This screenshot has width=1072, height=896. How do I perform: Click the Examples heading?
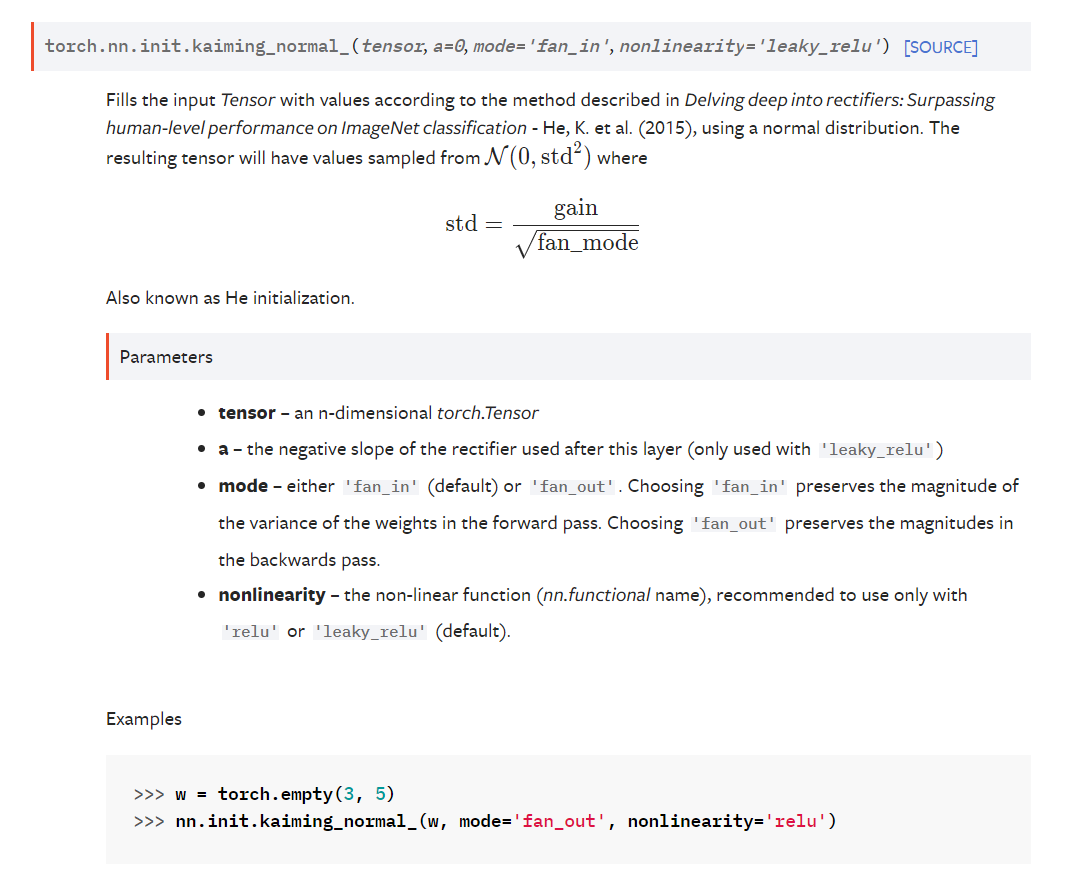(144, 719)
